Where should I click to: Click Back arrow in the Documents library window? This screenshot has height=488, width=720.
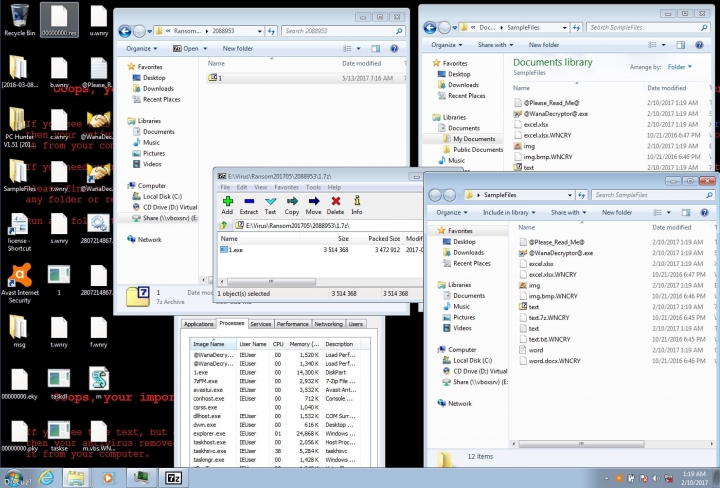[x=430, y=28]
